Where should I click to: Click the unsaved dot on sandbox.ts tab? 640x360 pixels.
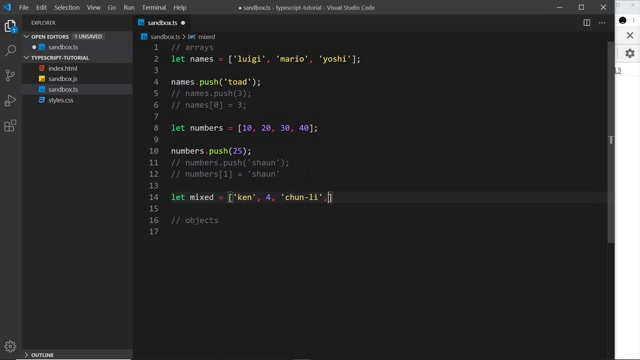pos(183,23)
